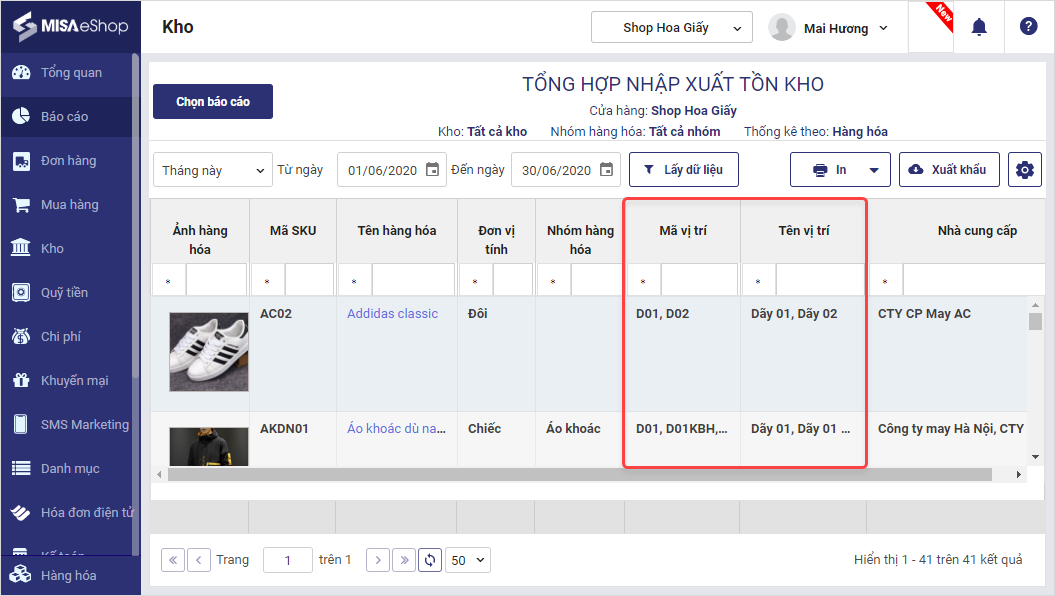Click the Nhà cung cấp column header
This screenshot has width=1055, height=596.
tap(977, 231)
